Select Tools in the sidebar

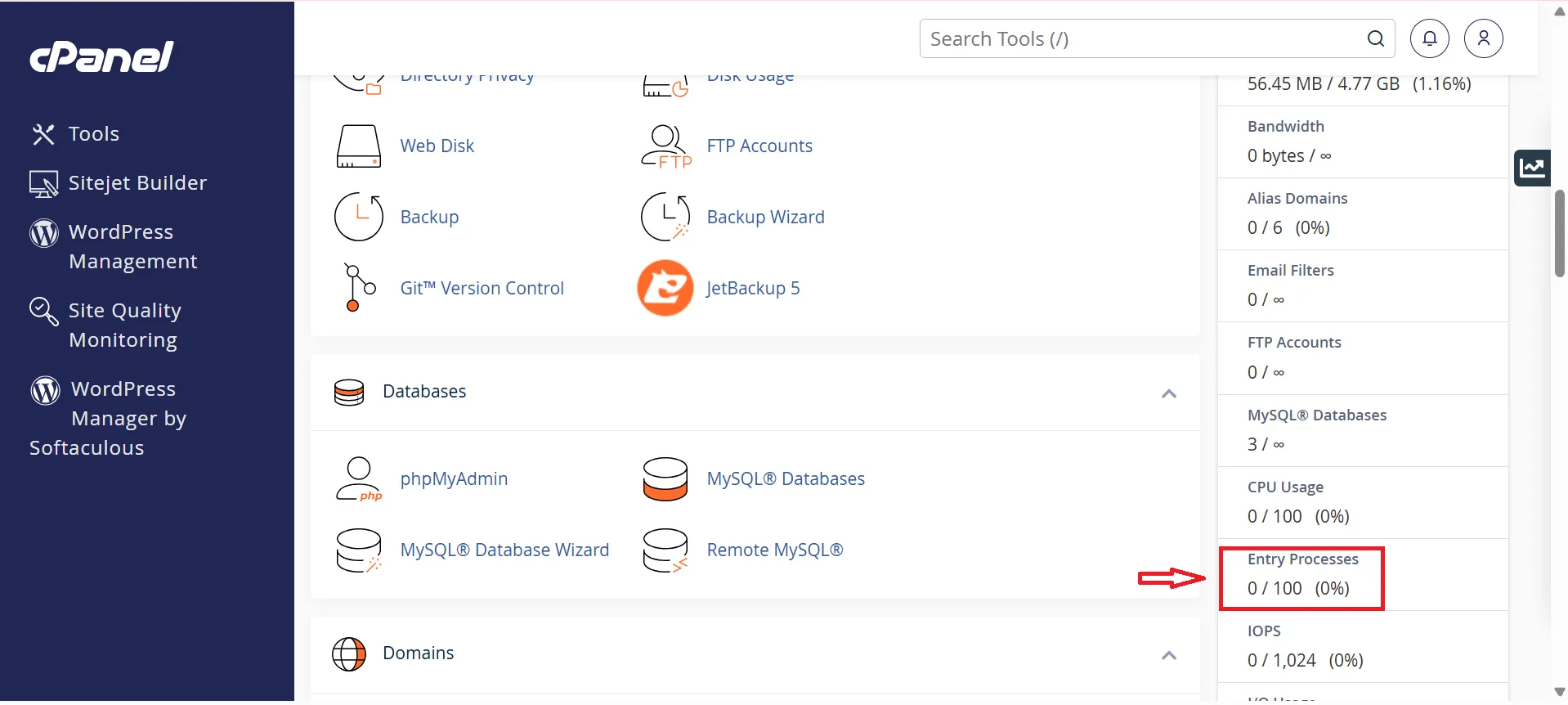pyautogui.click(x=93, y=134)
